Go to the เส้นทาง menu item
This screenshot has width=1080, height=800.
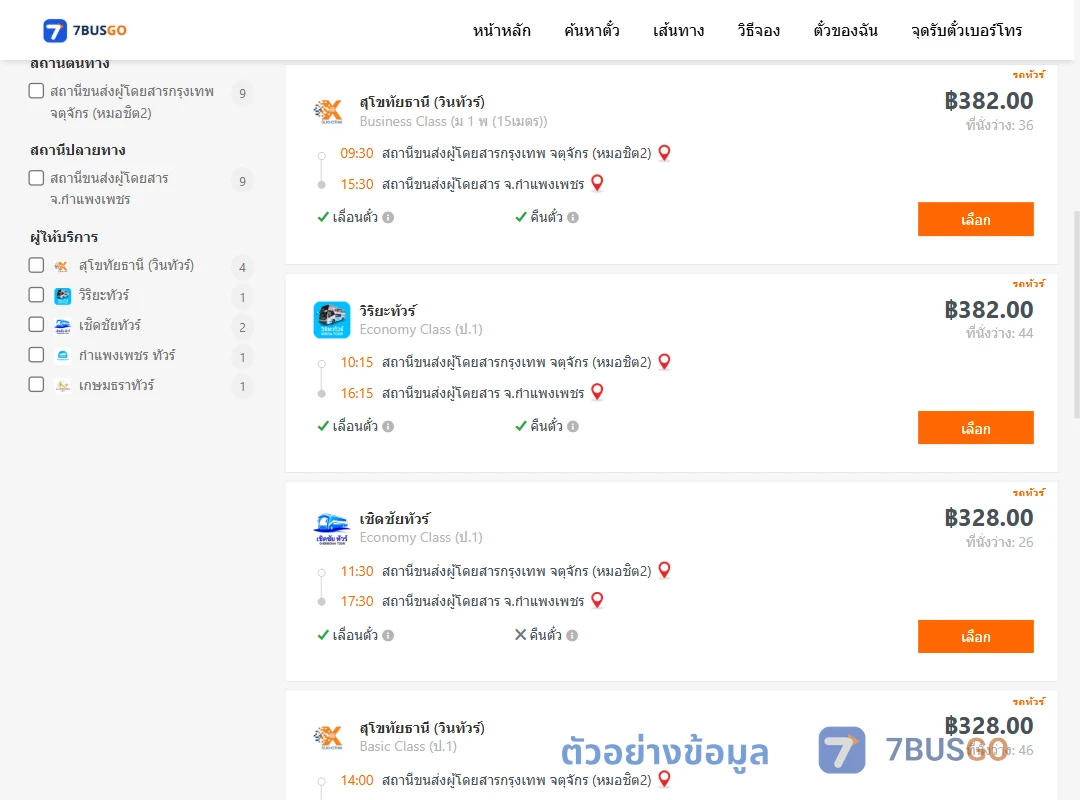[x=678, y=30]
